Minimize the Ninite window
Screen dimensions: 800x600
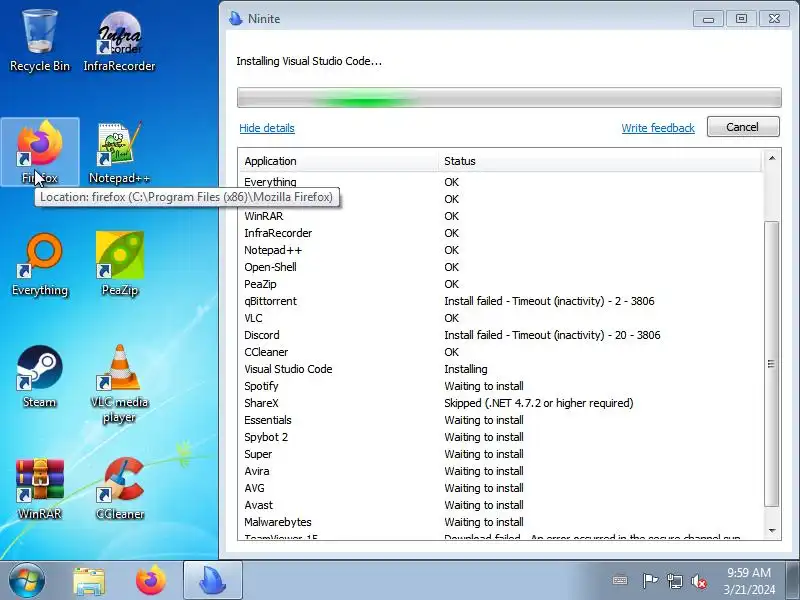(708, 19)
